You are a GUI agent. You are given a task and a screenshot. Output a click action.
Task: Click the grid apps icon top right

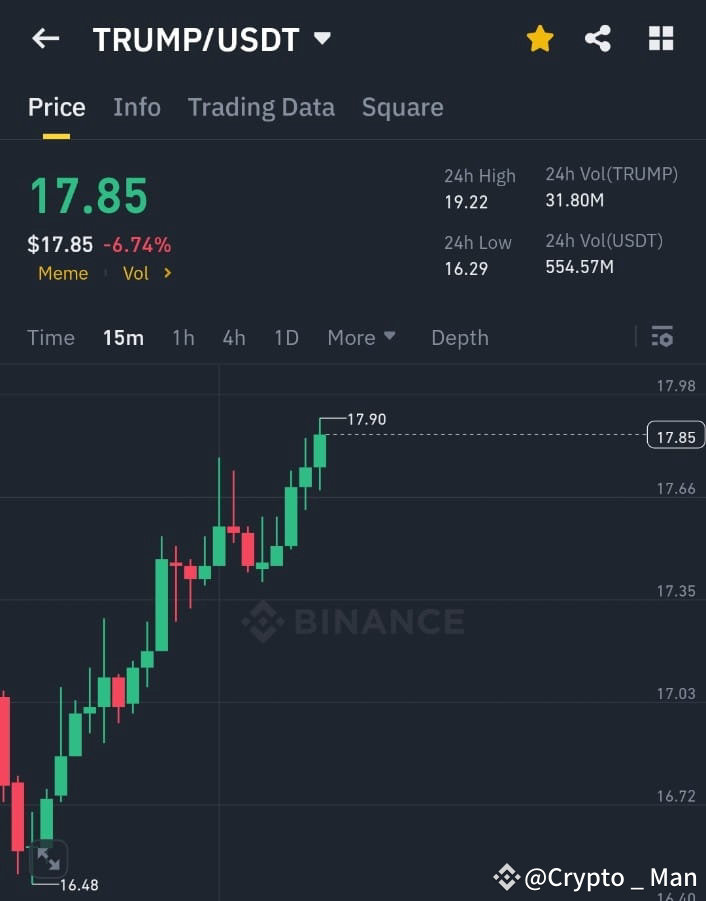(x=661, y=38)
